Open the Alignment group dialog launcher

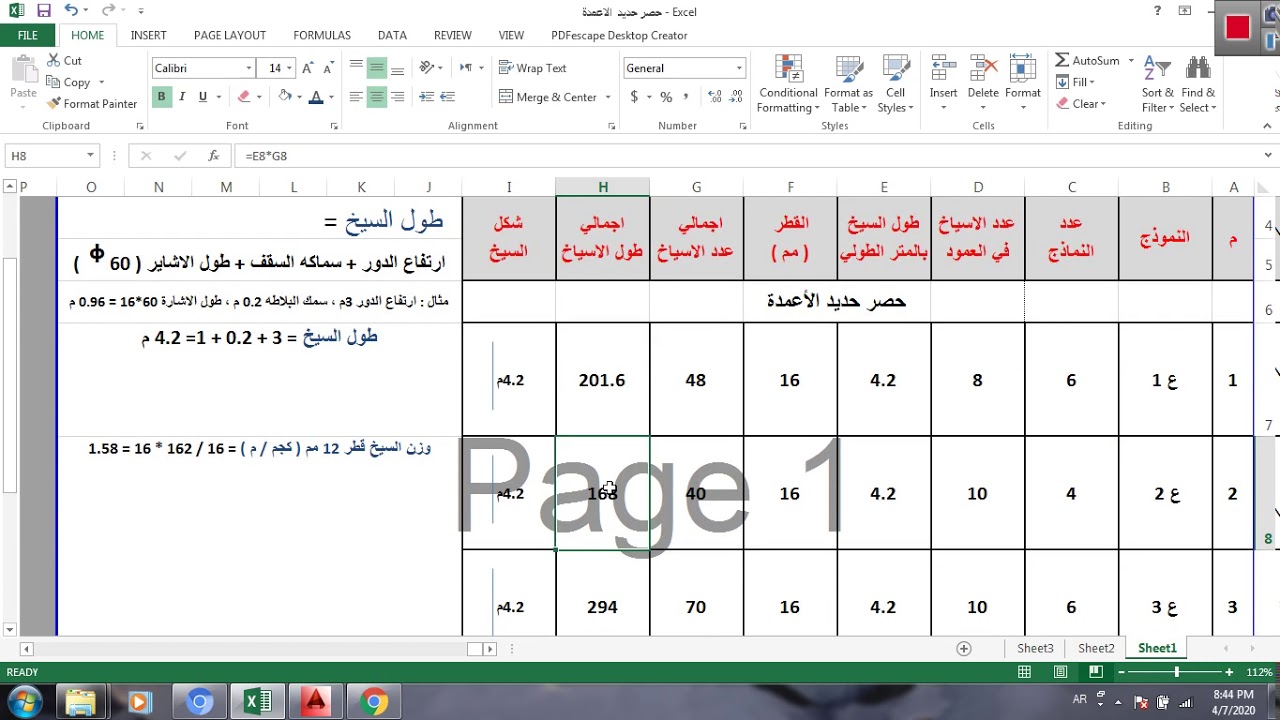coord(611,126)
